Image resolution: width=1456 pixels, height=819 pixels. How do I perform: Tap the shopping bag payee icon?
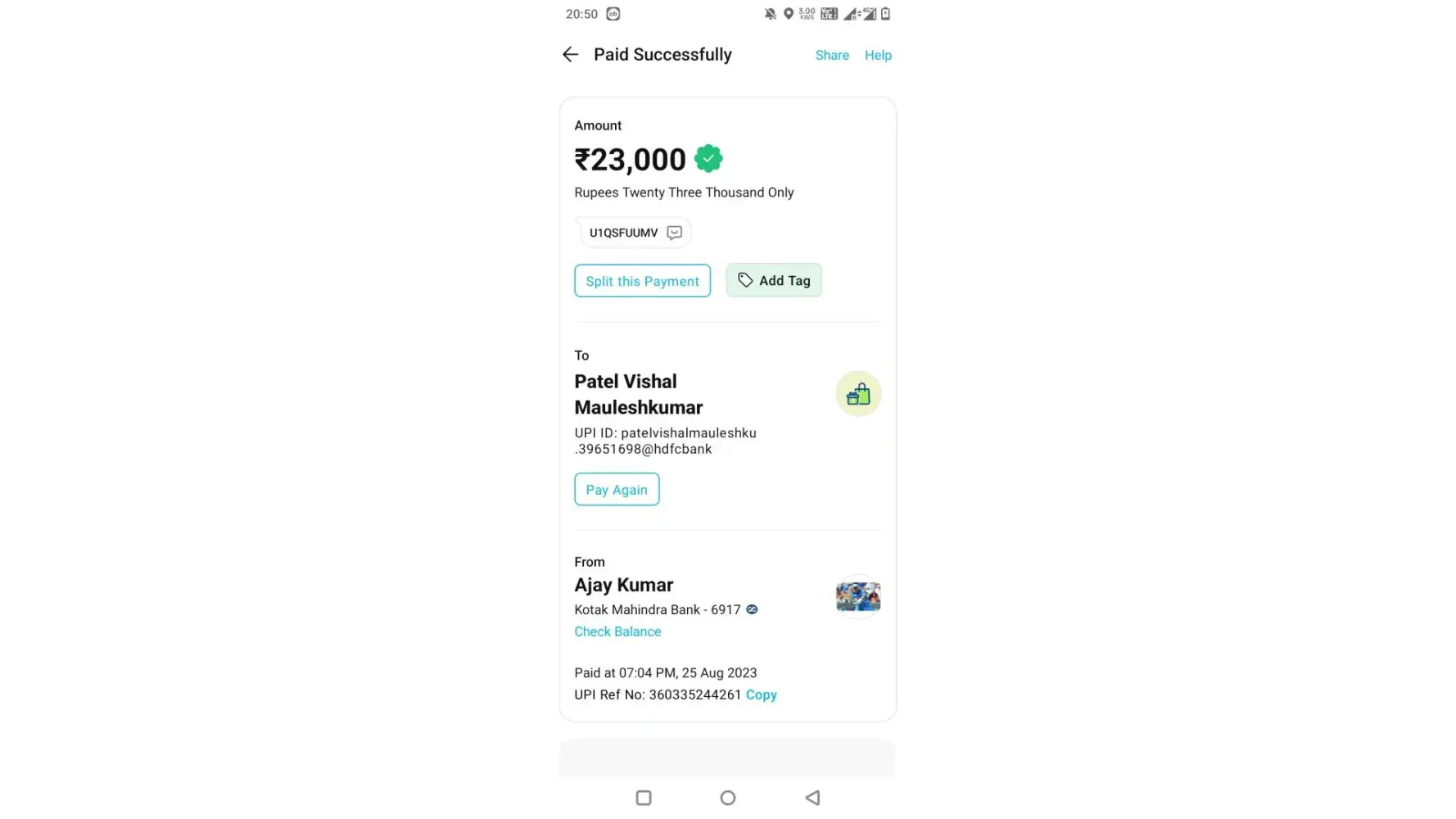857,395
